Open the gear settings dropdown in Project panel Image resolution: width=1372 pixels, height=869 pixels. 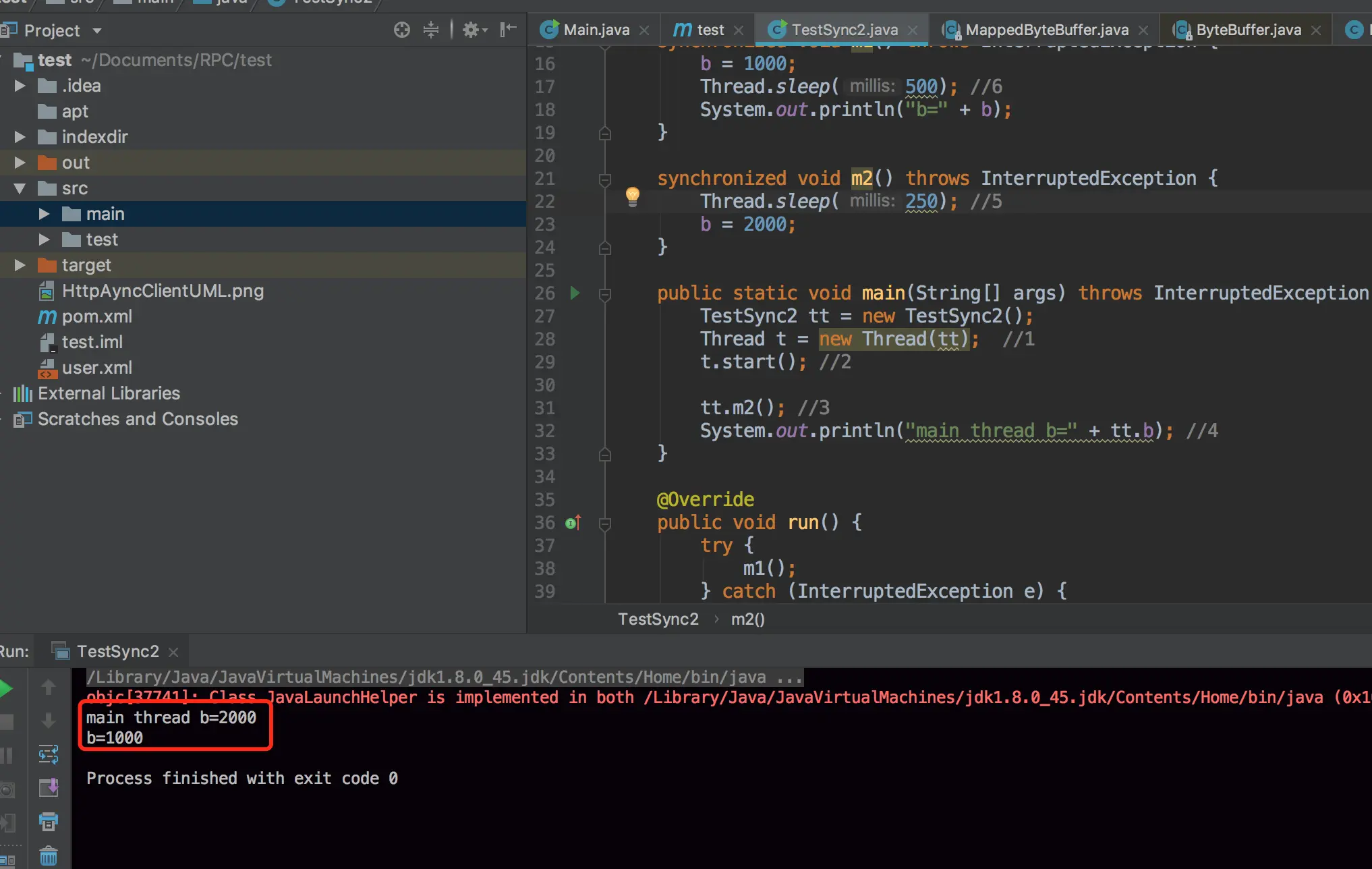pos(474,30)
